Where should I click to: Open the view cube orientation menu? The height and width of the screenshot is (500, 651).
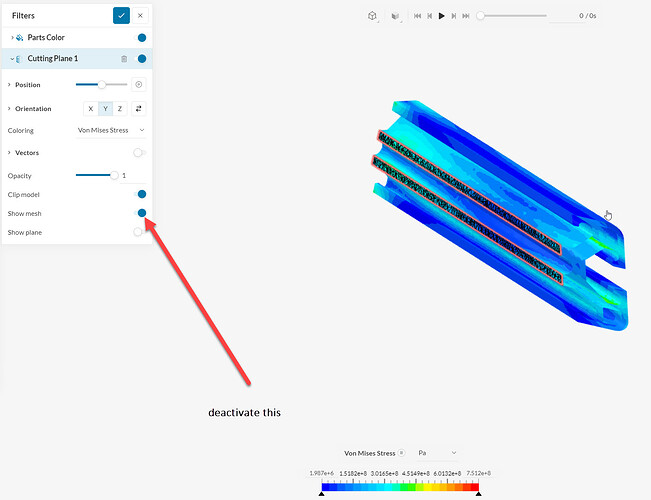coord(372,16)
